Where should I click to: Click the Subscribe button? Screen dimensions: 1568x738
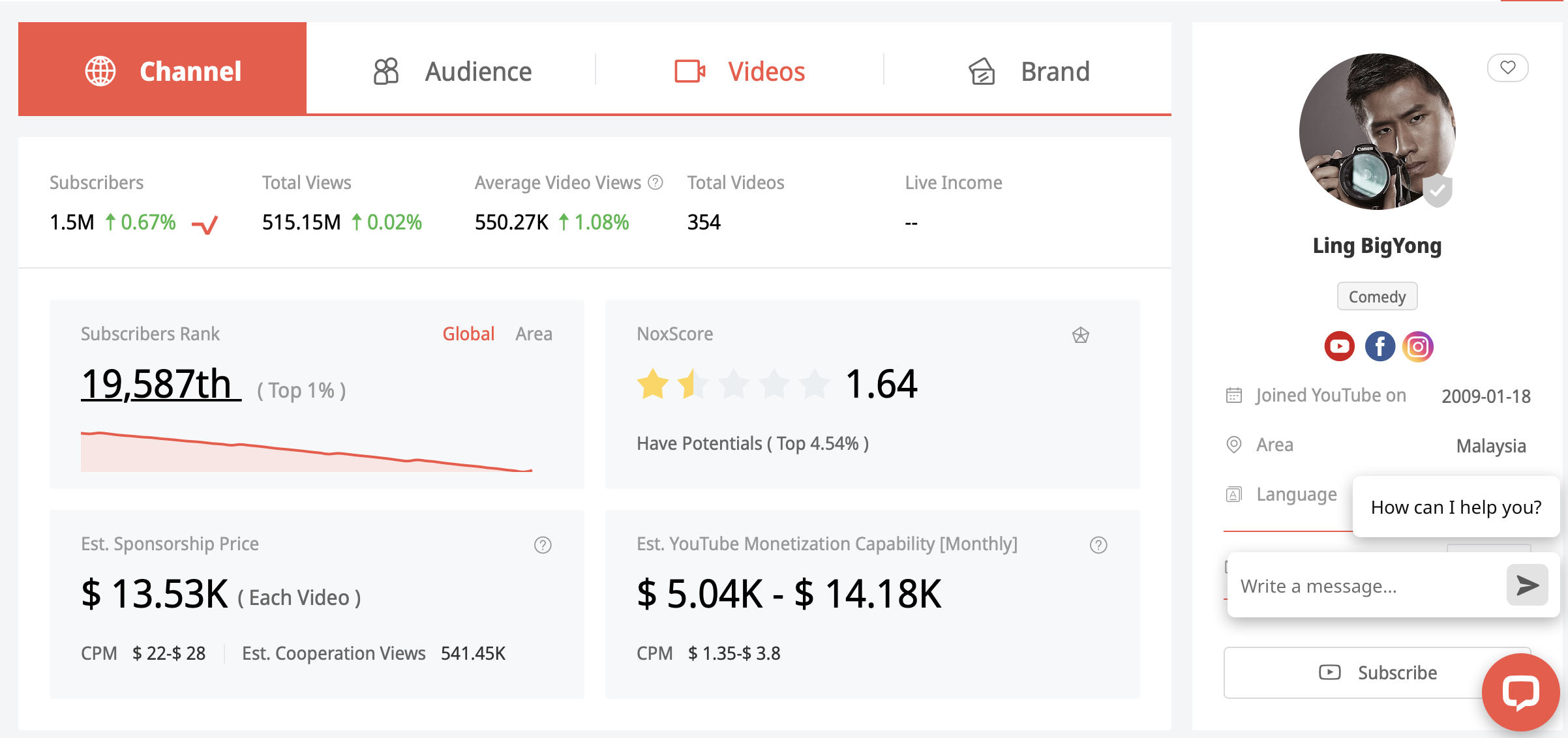1378,672
